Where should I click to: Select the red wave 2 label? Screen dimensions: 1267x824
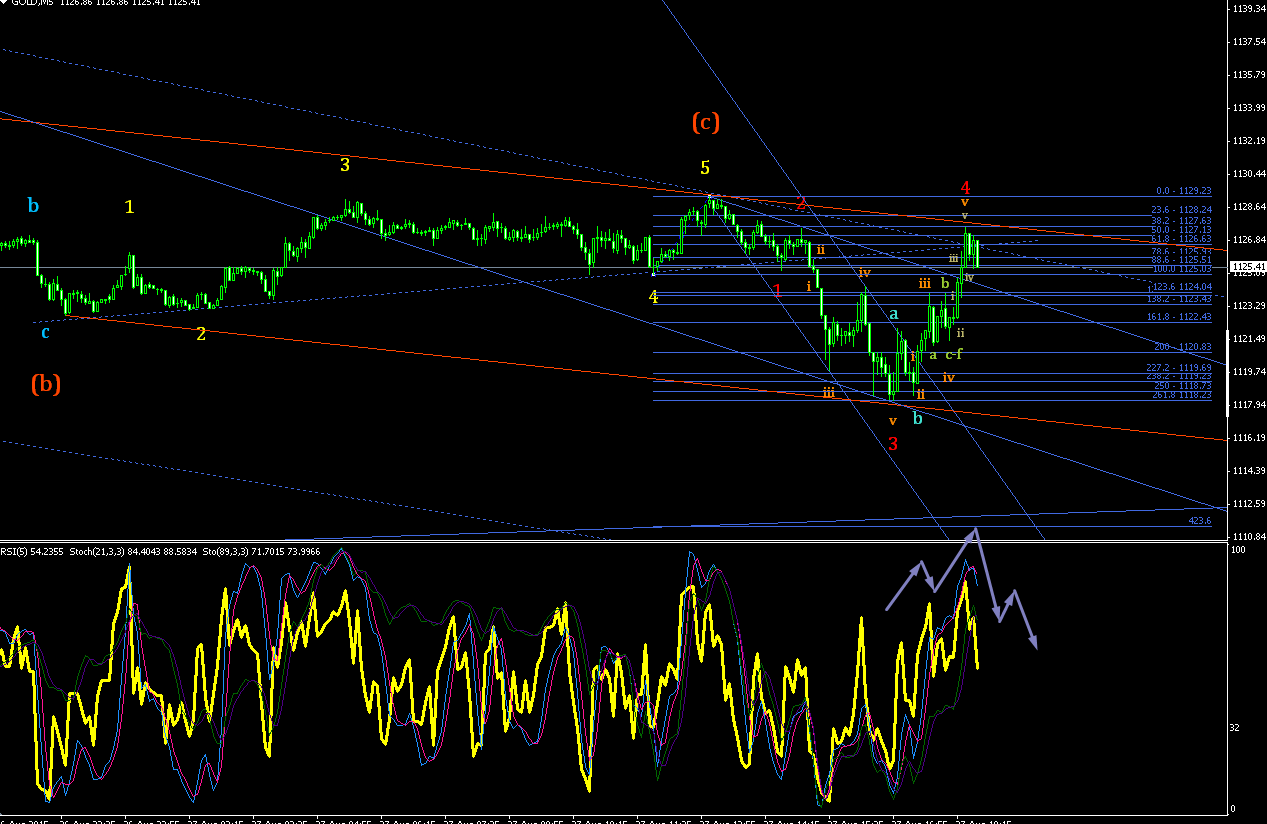point(801,206)
